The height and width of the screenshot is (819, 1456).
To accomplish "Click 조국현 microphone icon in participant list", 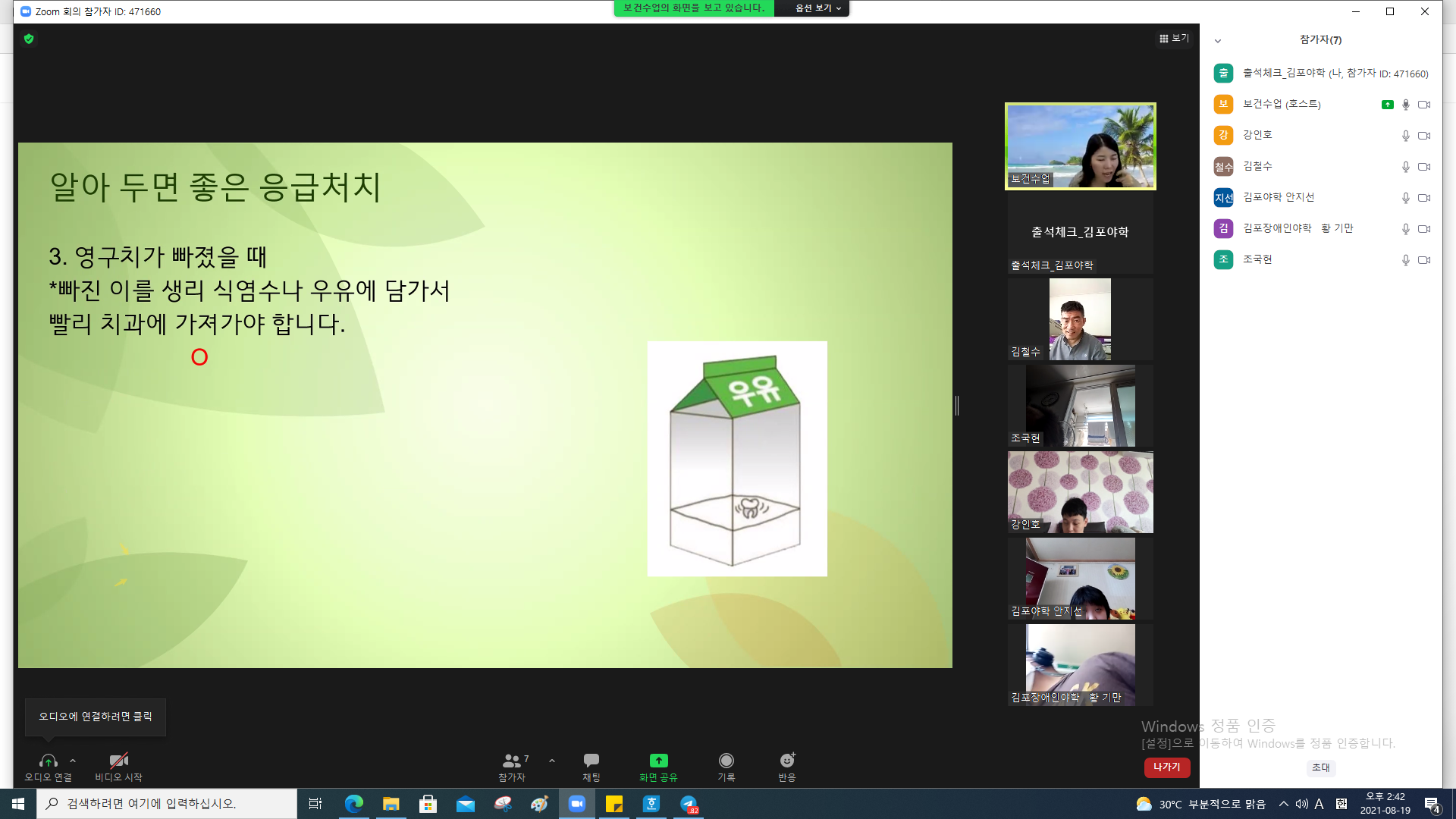I will pyautogui.click(x=1405, y=260).
